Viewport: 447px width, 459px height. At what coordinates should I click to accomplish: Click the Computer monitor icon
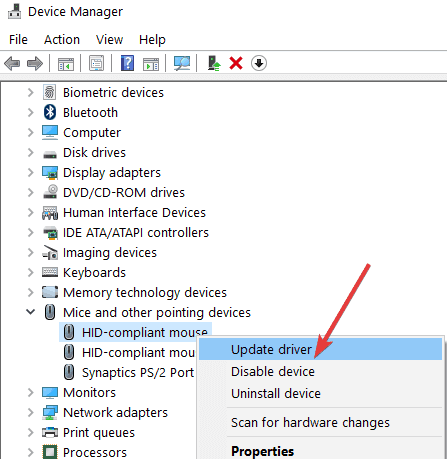(x=50, y=132)
